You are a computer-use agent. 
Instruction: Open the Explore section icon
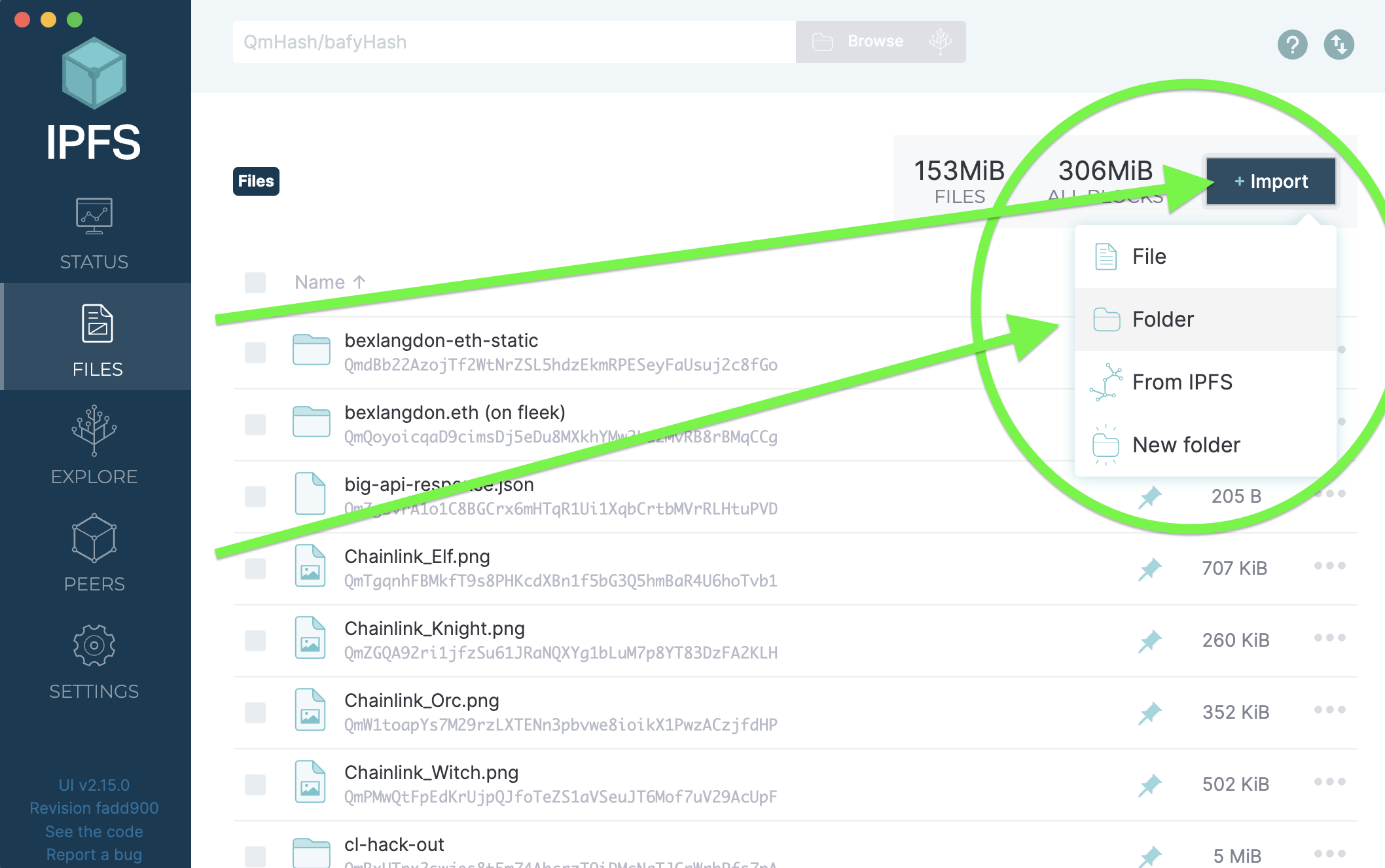pos(94,431)
